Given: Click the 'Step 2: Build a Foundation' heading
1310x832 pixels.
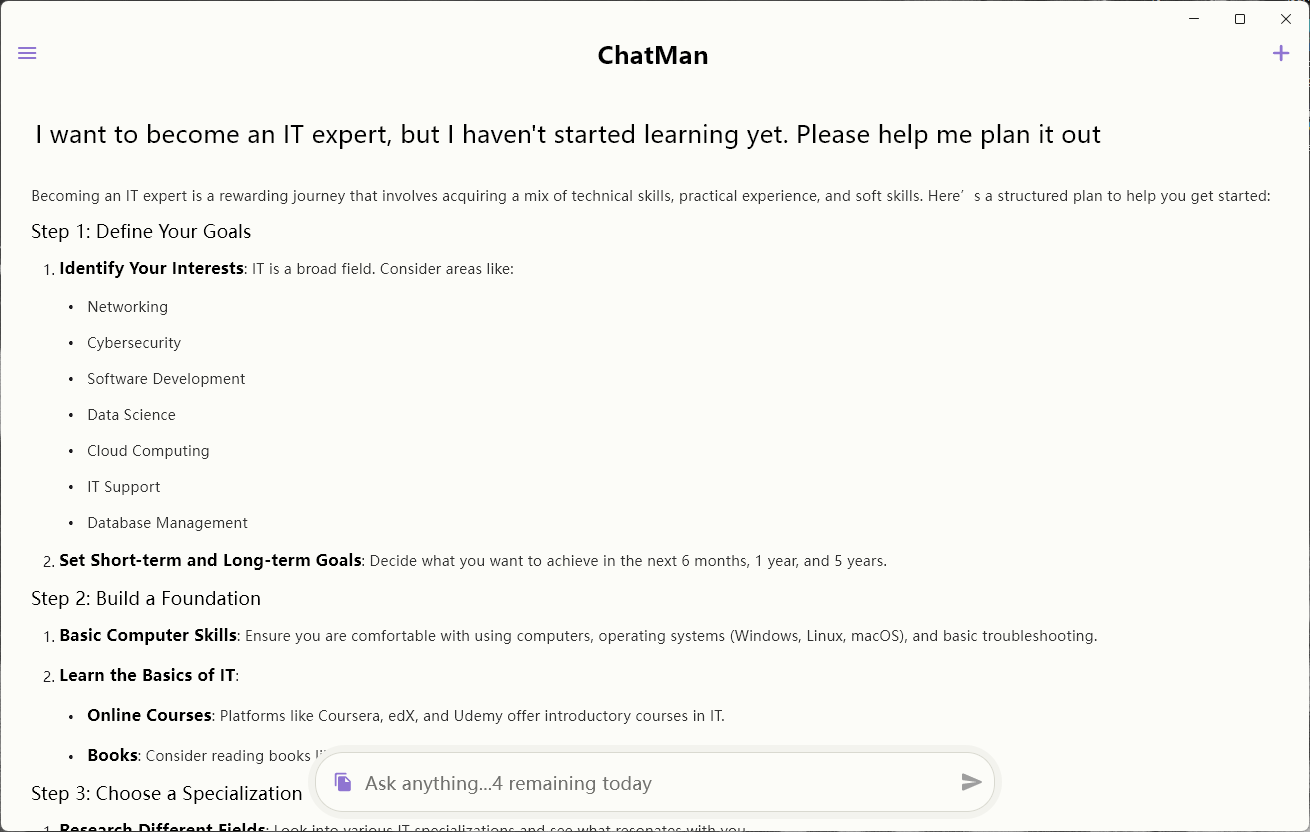Looking at the screenshot, I should tap(146, 599).
